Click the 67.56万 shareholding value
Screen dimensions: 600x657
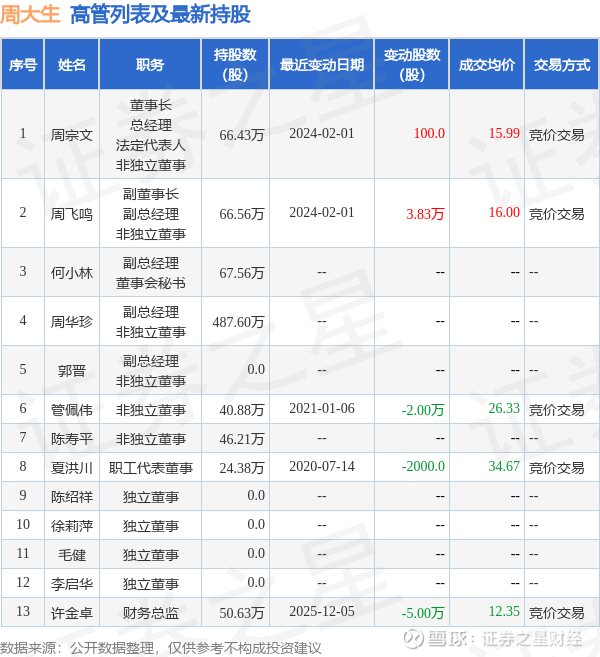(242, 273)
